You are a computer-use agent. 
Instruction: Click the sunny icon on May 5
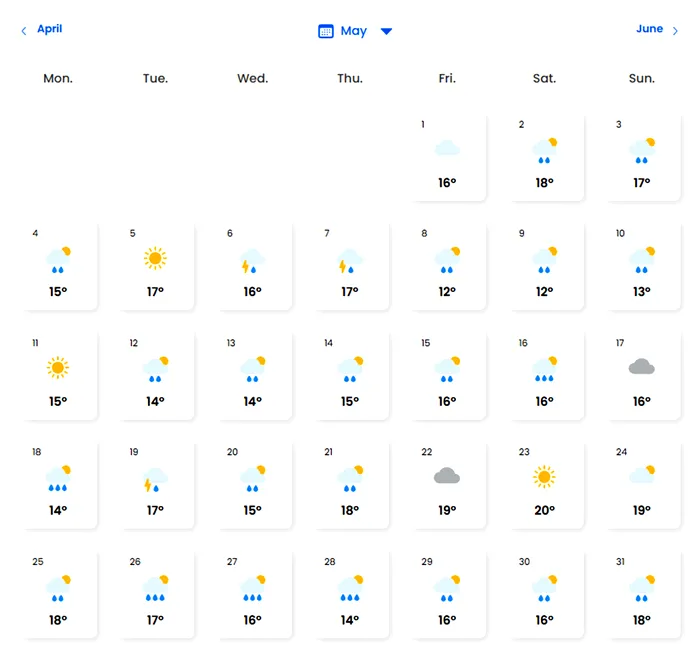click(154, 259)
